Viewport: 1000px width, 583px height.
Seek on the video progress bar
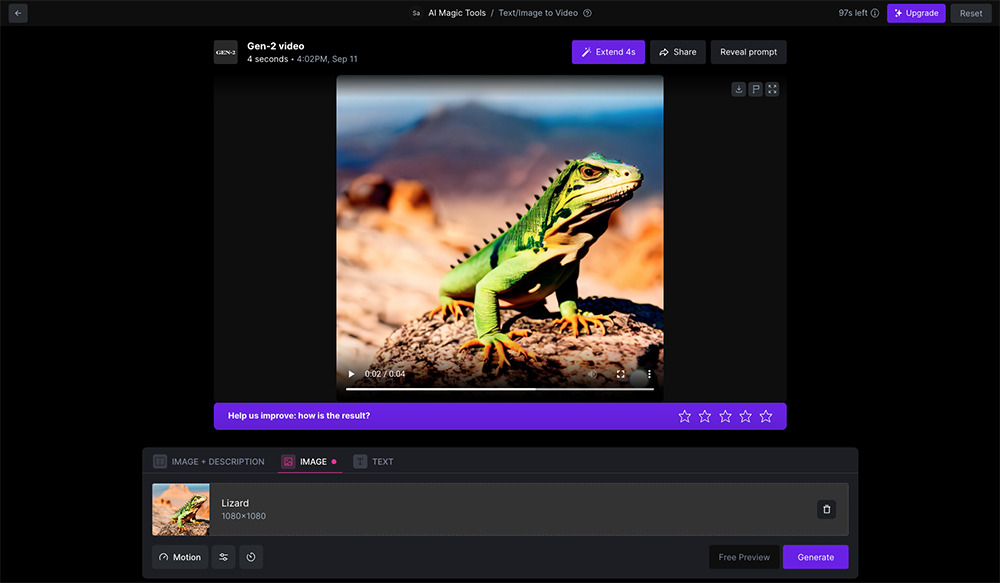tap(500, 388)
